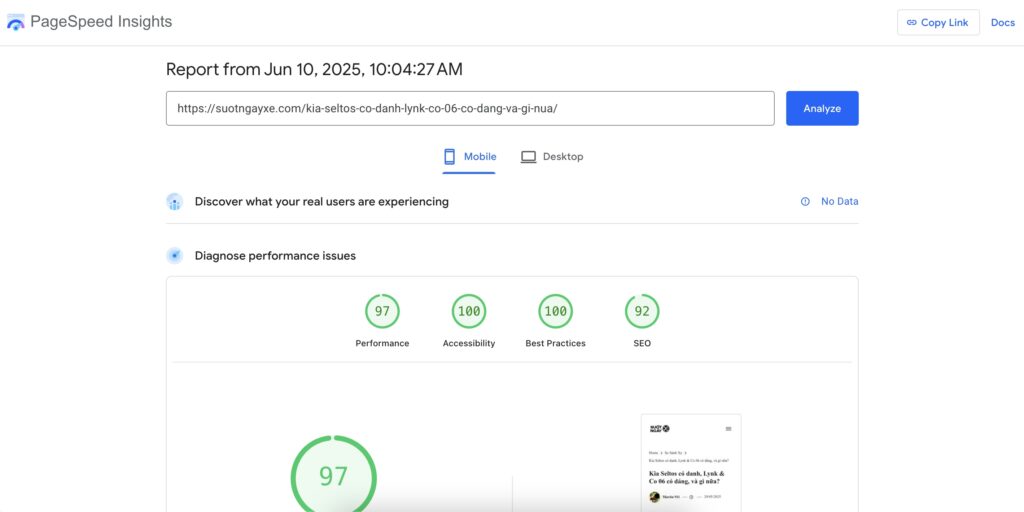Jump to the Performance score gauge 97
The width and height of the screenshot is (1024, 512).
[382, 312]
